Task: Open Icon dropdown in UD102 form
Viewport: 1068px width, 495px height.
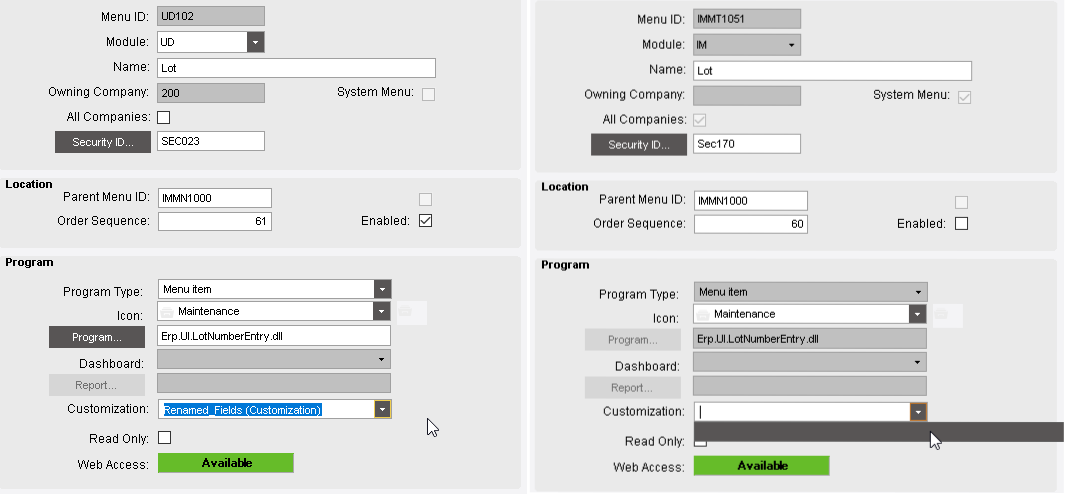Action: click(383, 312)
